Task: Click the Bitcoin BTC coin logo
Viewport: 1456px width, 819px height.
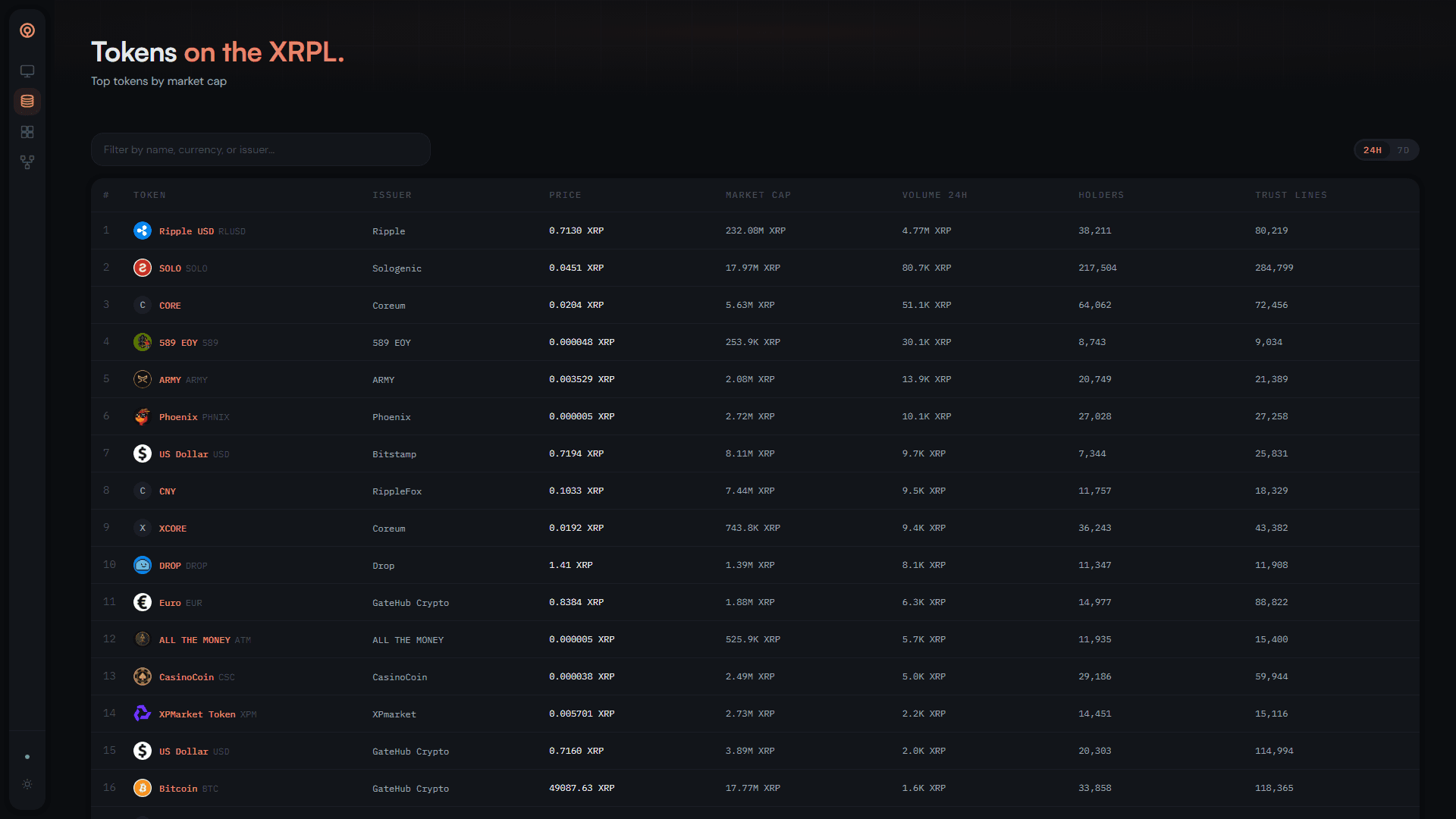Action: point(143,788)
